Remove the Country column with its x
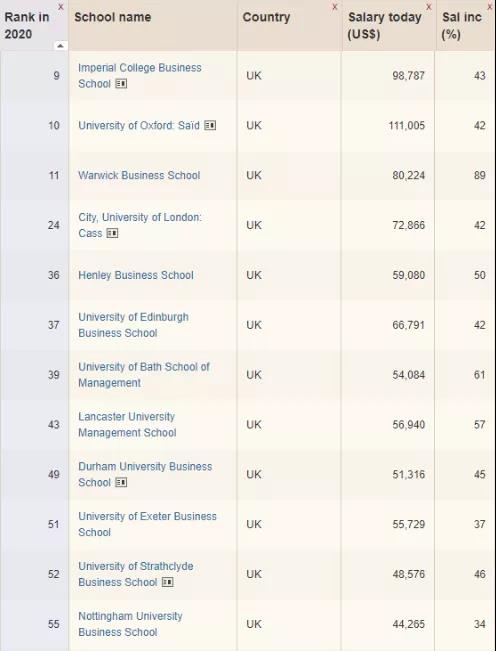Image resolution: width=496 pixels, height=651 pixels. click(335, 7)
